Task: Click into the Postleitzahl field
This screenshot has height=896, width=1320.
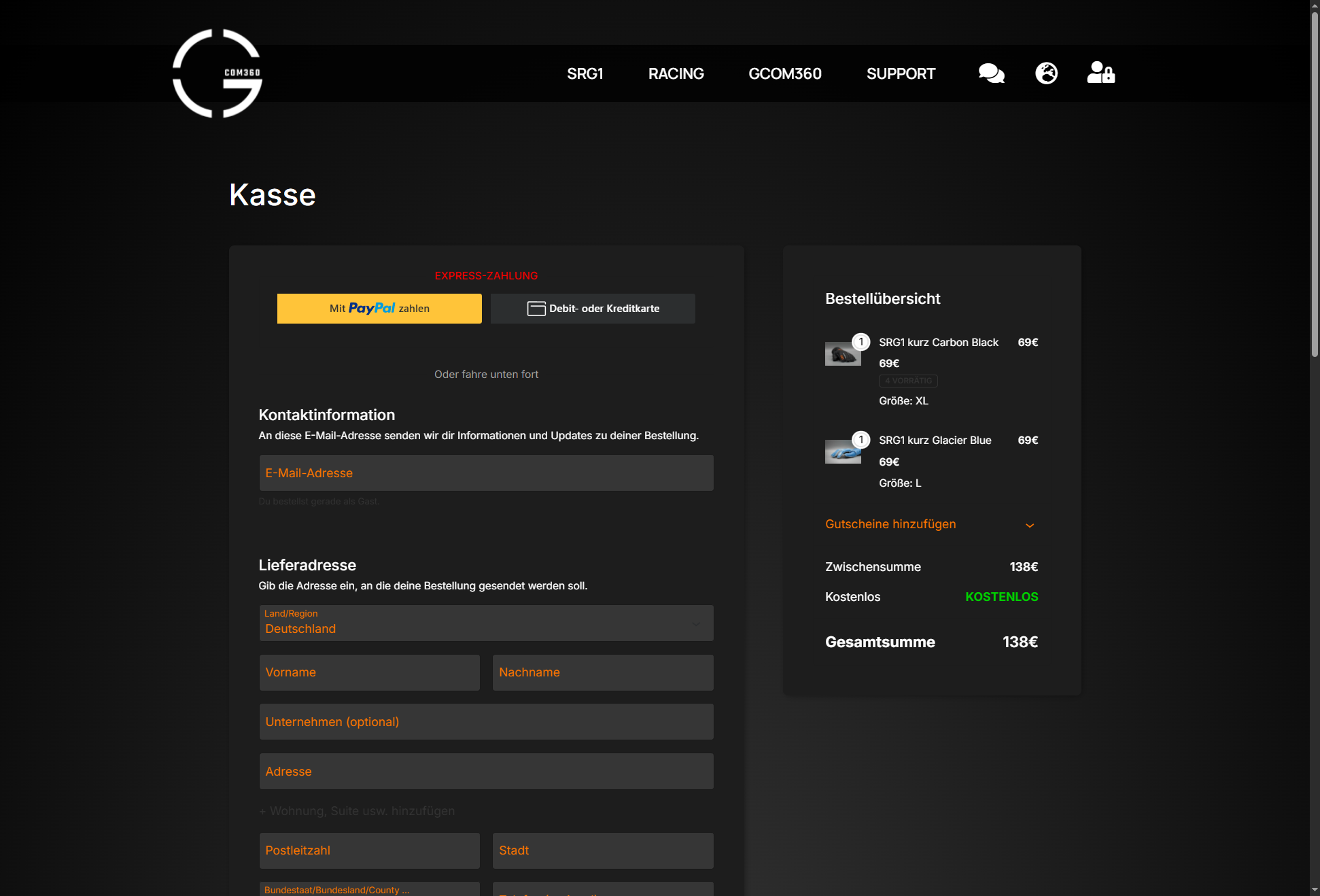Action: (x=369, y=850)
